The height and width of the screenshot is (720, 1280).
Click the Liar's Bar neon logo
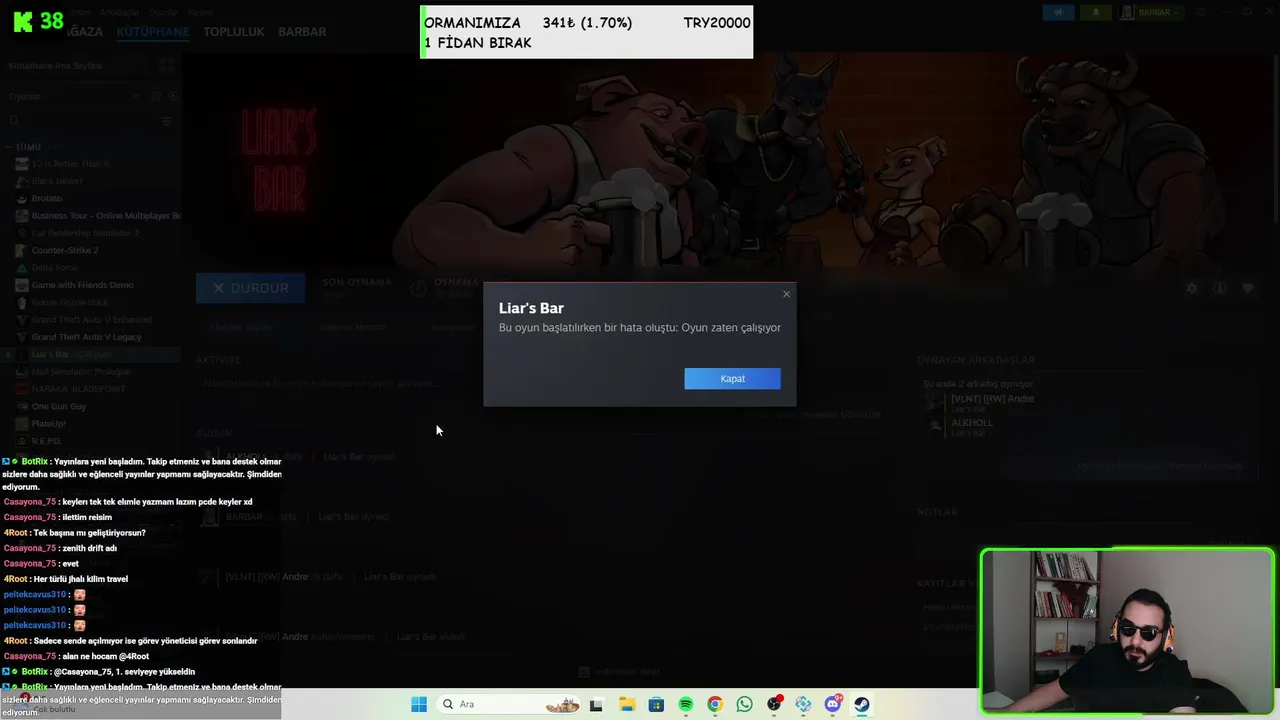pyautogui.click(x=279, y=158)
